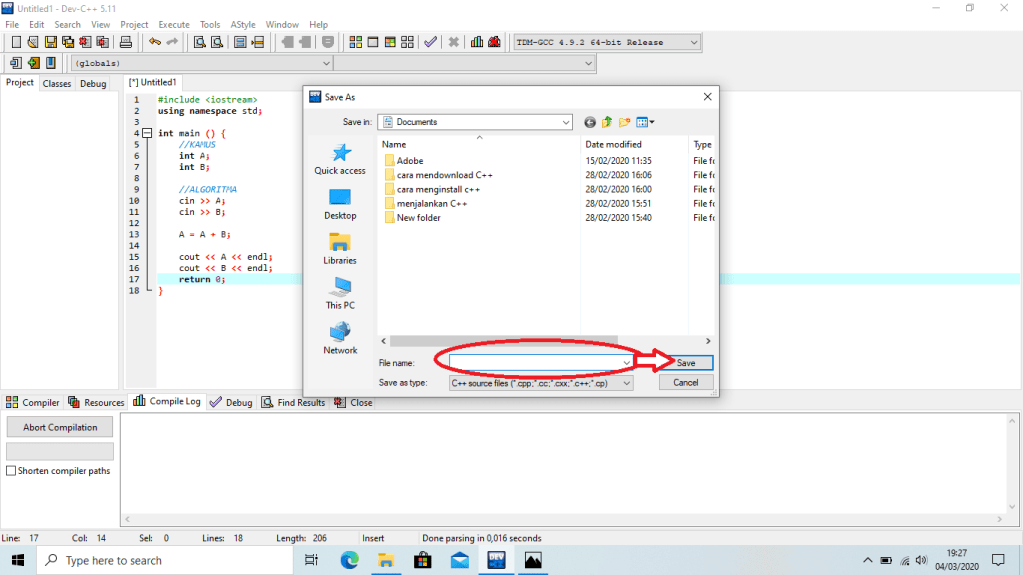
Task: Open the TDM-GCC compiler selection dropdown
Action: (x=694, y=42)
